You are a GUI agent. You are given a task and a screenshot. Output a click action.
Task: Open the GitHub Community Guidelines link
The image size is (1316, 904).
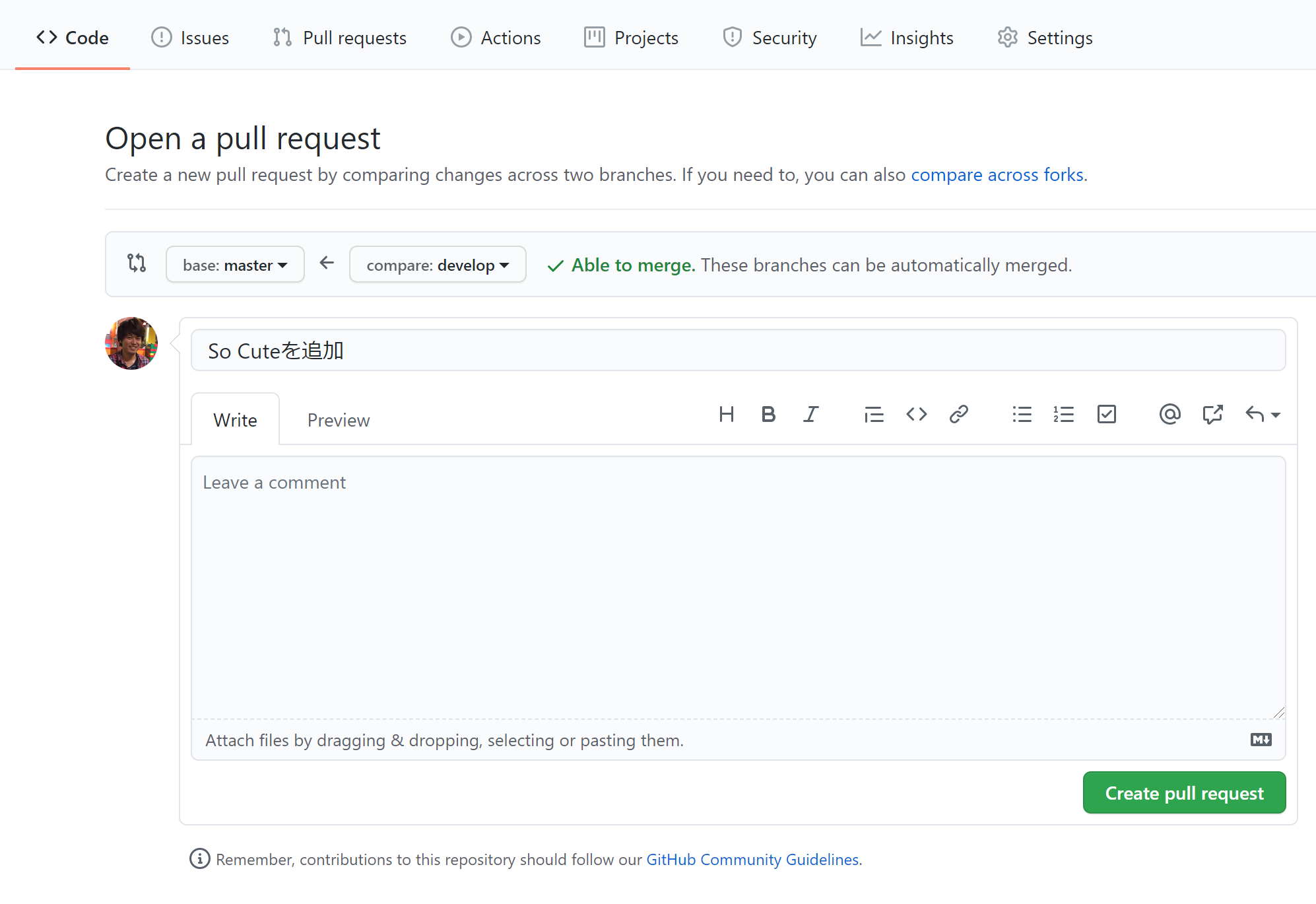(x=752, y=859)
